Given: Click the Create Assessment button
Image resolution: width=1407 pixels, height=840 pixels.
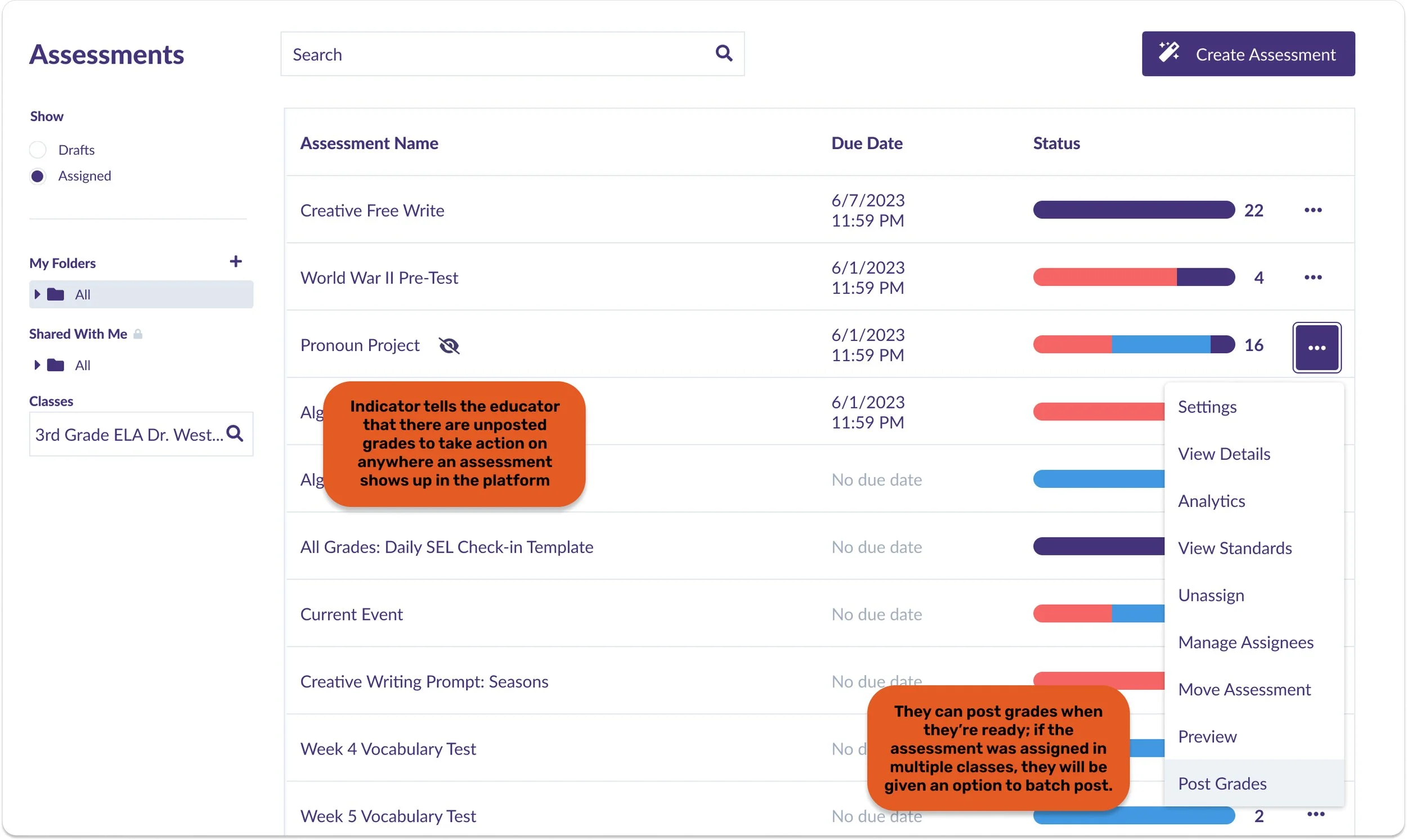Looking at the screenshot, I should 1247,55.
